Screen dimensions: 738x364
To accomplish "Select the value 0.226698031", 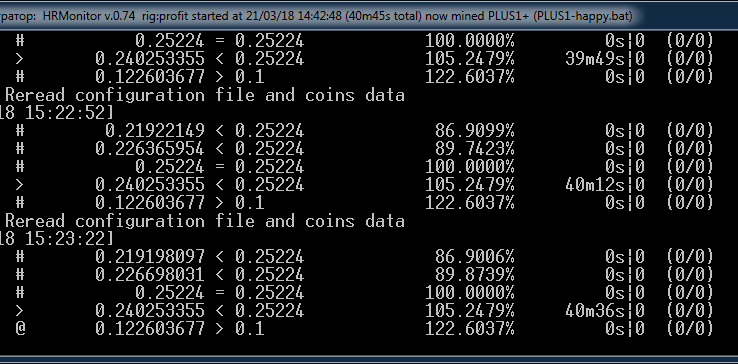I will click(150, 275).
